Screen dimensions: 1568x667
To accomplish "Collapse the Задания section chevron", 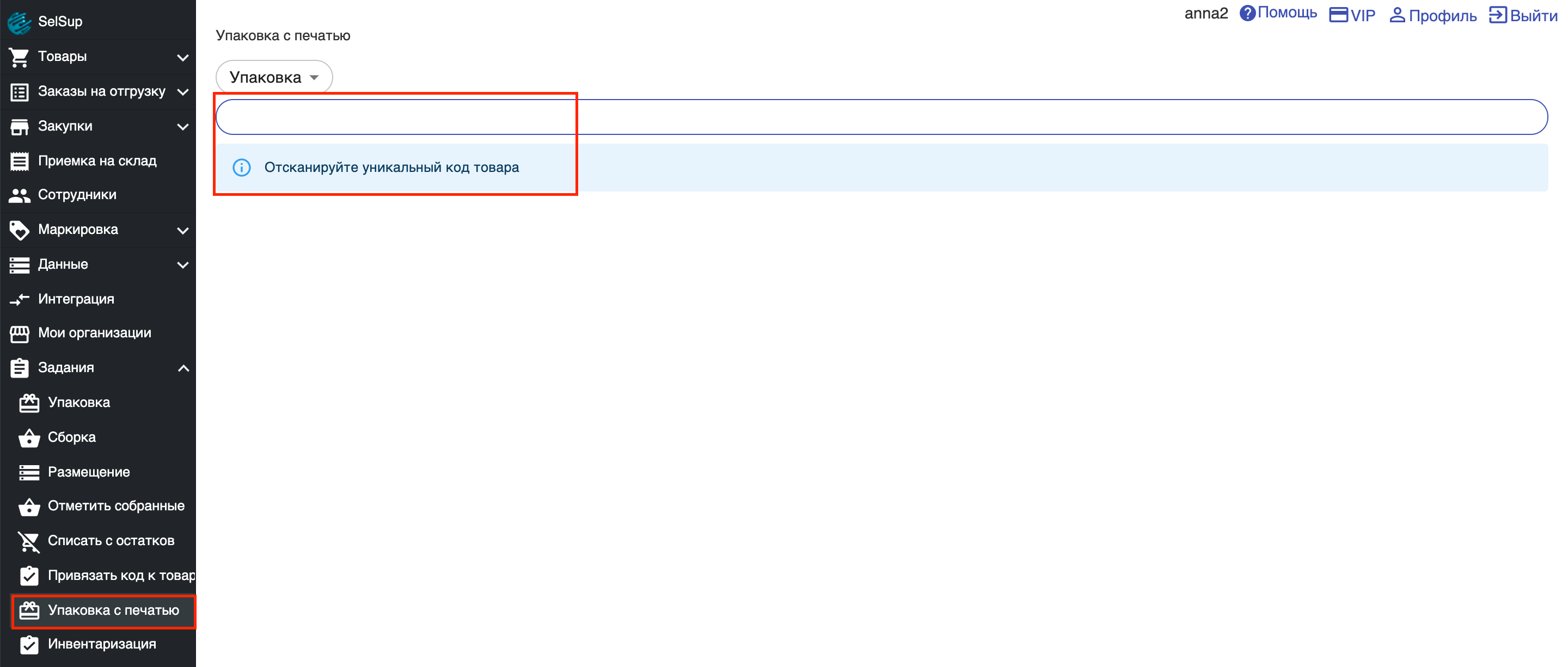I will (182, 368).
